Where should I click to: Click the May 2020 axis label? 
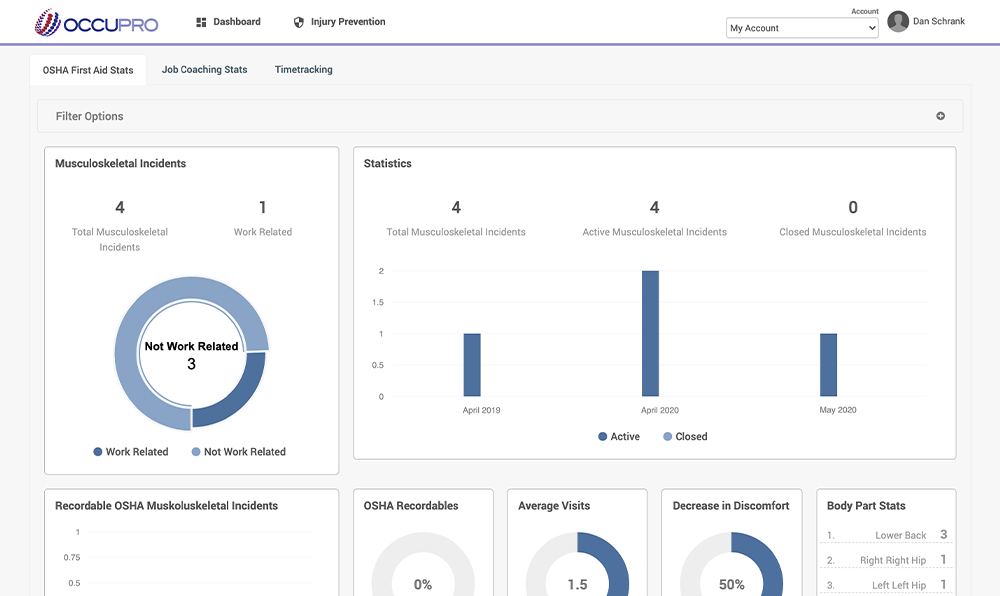pyautogui.click(x=837, y=410)
